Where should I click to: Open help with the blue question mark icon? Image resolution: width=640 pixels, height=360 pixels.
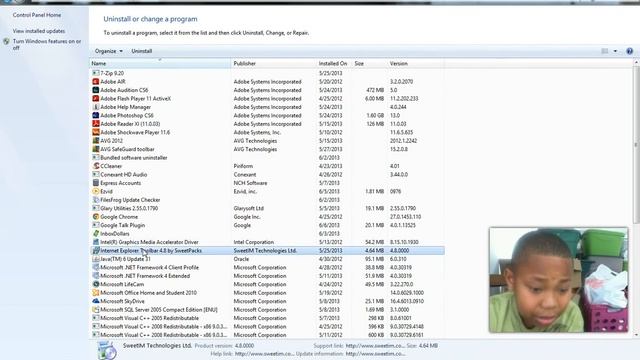point(629,51)
